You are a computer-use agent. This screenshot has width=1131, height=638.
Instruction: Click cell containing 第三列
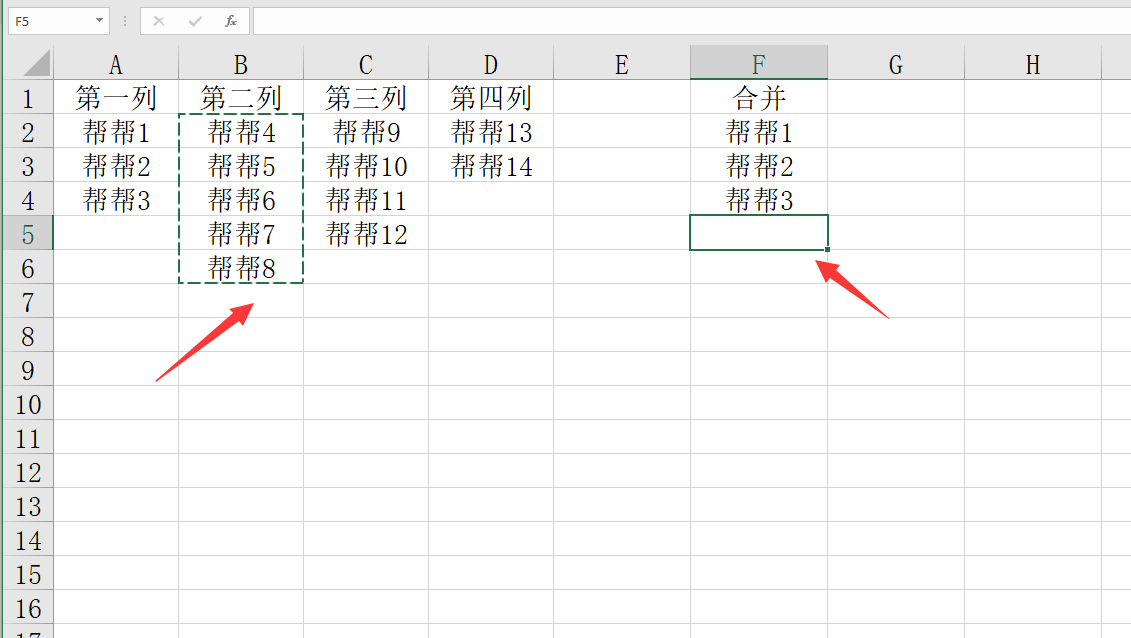point(366,97)
